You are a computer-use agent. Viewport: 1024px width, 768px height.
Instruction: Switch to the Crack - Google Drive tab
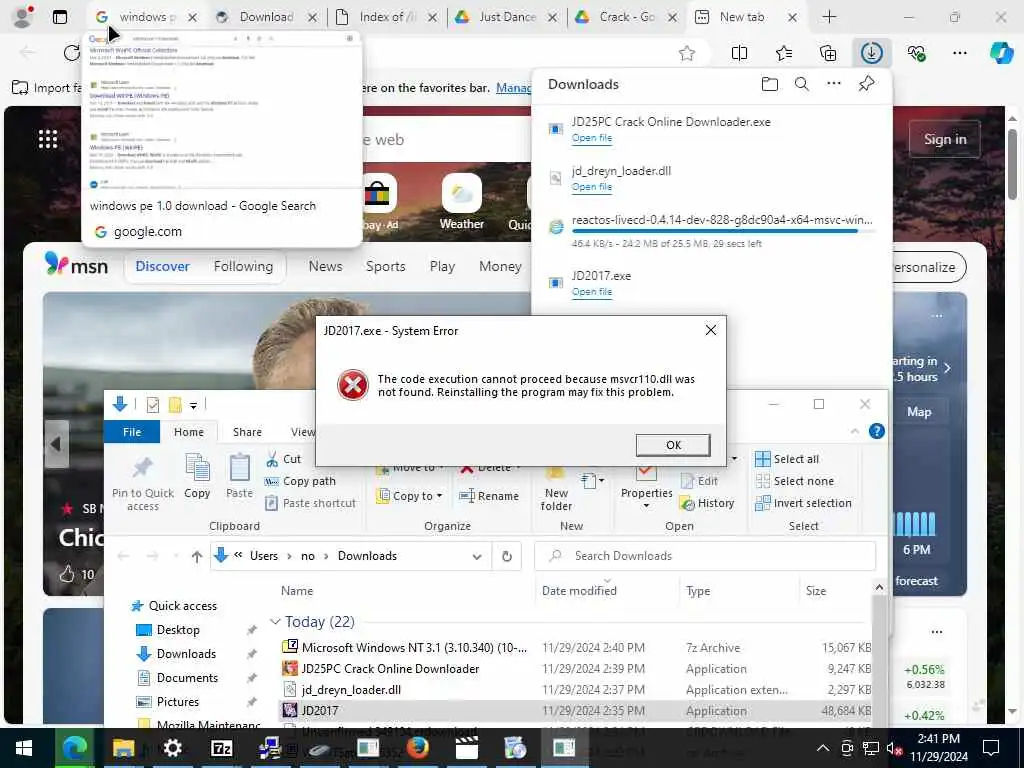coord(627,17)
